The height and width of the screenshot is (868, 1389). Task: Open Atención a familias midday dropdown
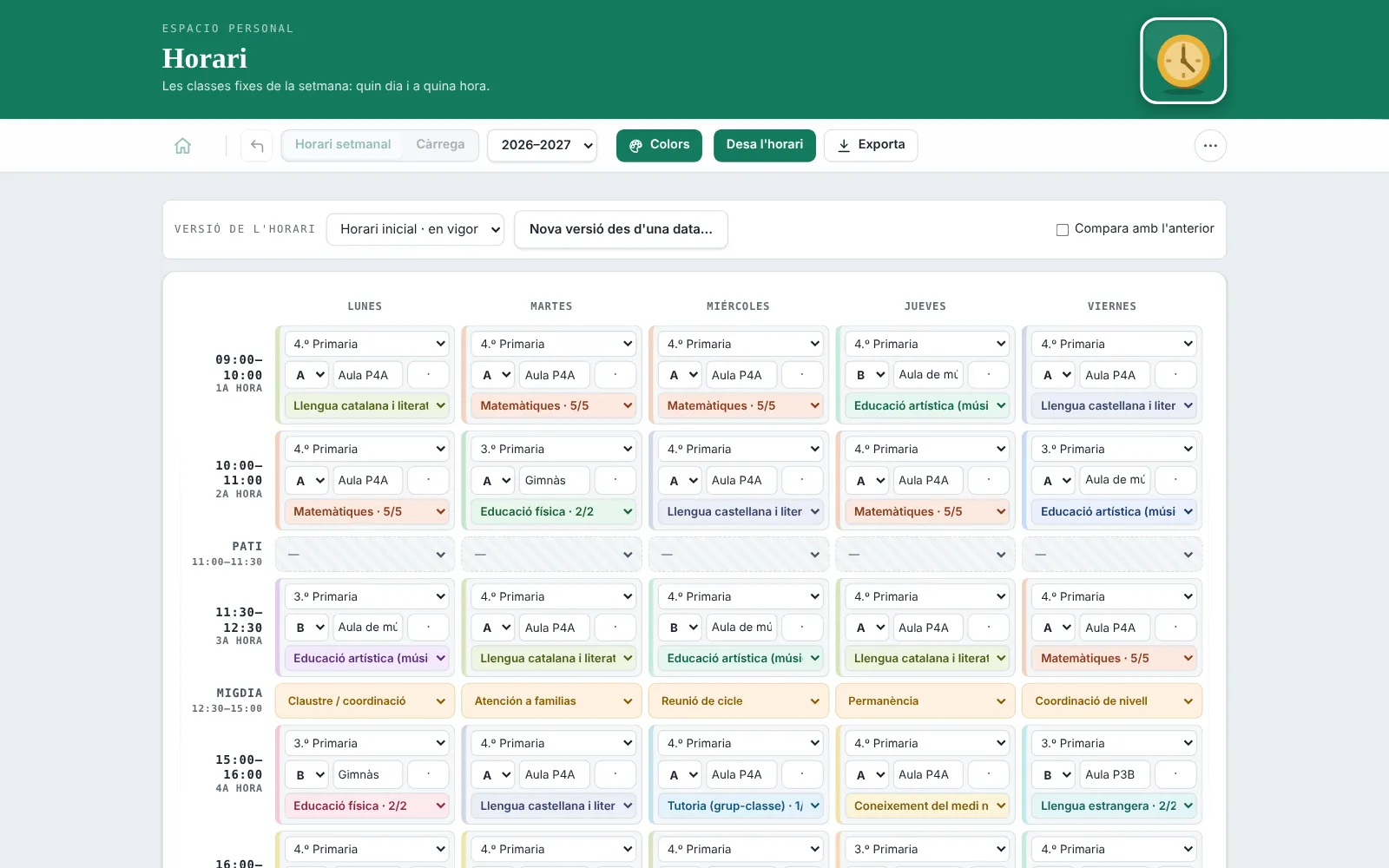[551, 701]
